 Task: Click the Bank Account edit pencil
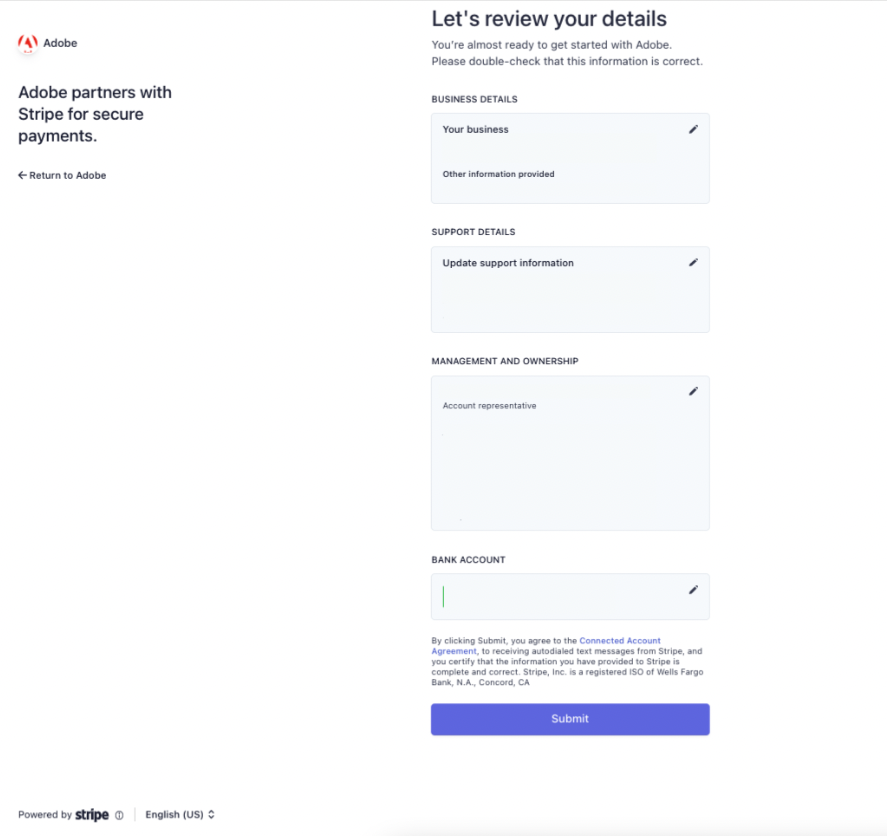[x=693, y=590]
